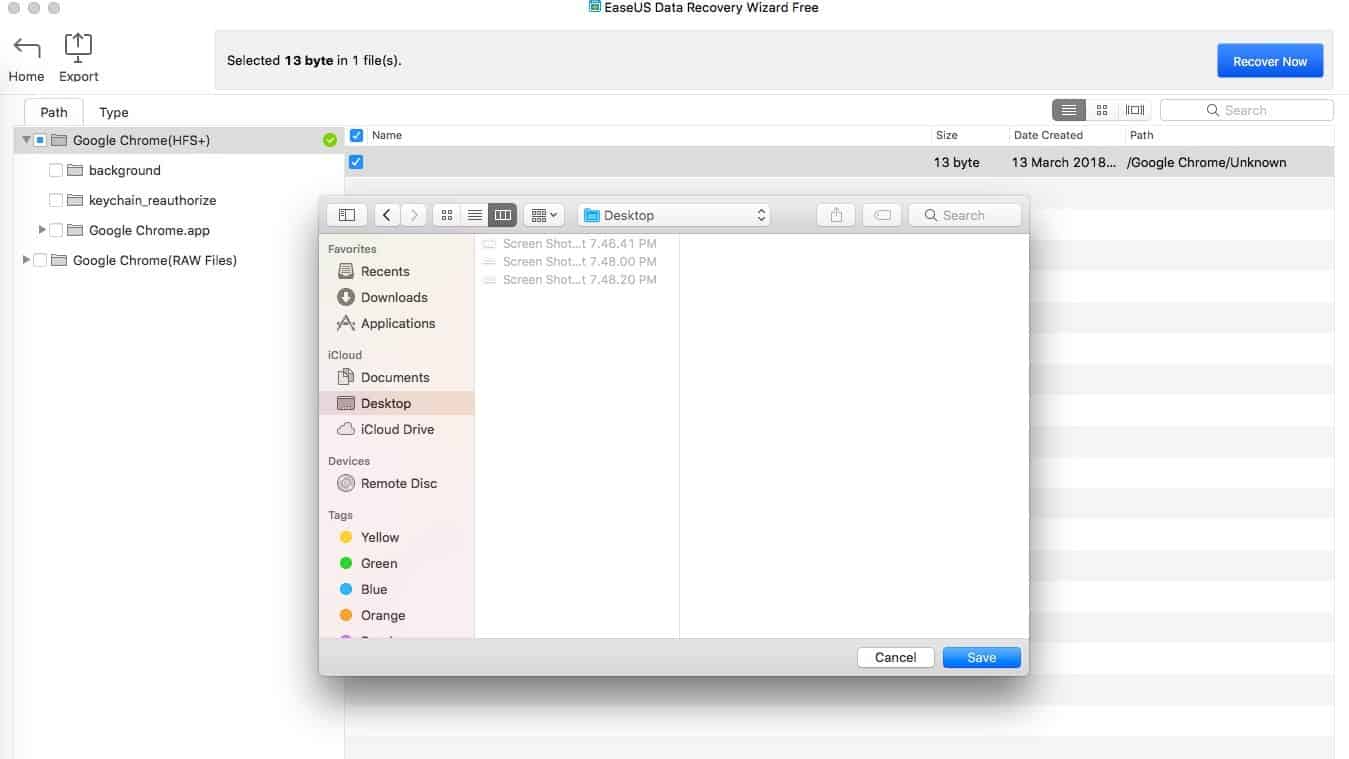Check the Google Chrome(RAW Files) checkbox
Screen dimensions: 1349x759
pos(40,260)
